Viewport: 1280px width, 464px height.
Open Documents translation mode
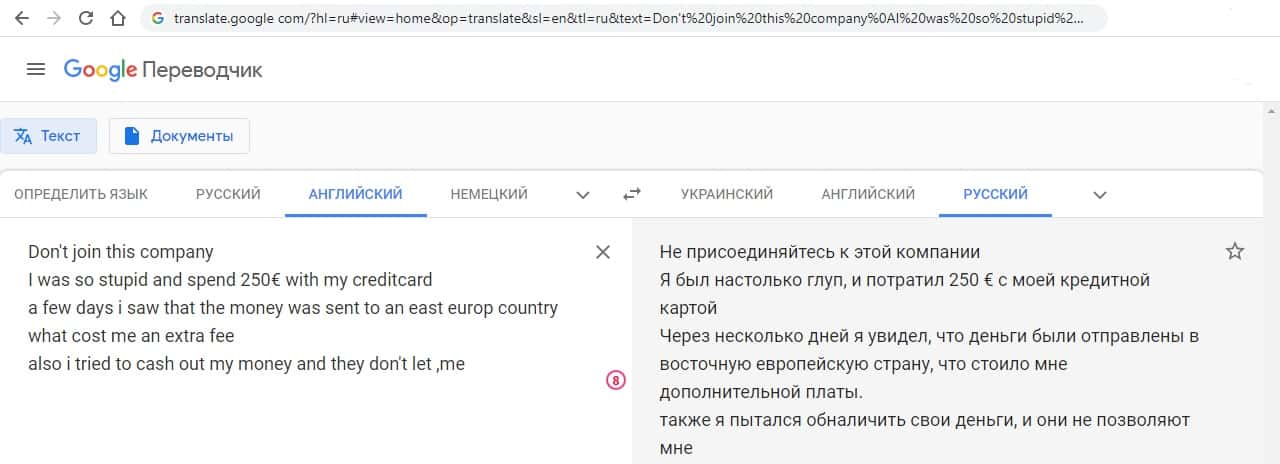point(179,136)
